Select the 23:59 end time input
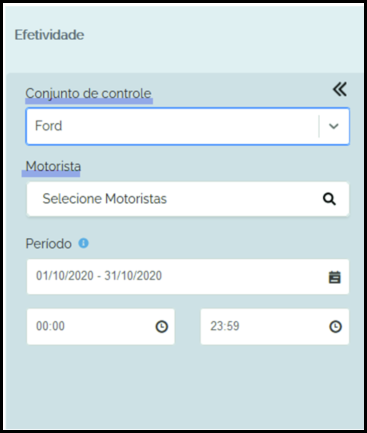367x433 pixels. 275,326
